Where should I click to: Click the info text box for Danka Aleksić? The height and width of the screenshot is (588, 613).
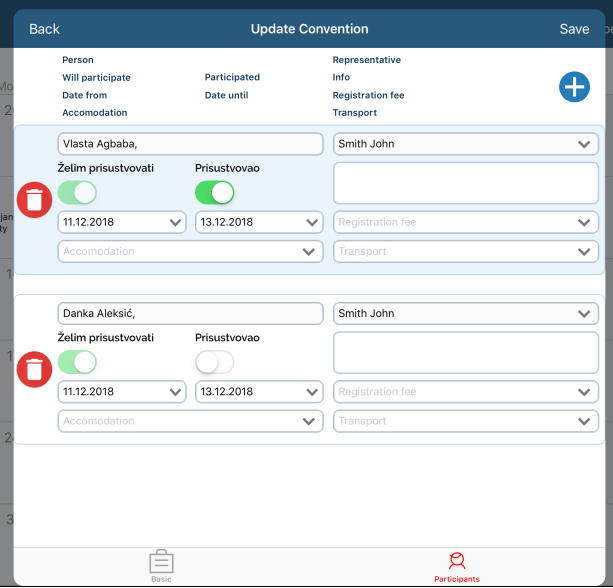point(465,353)
